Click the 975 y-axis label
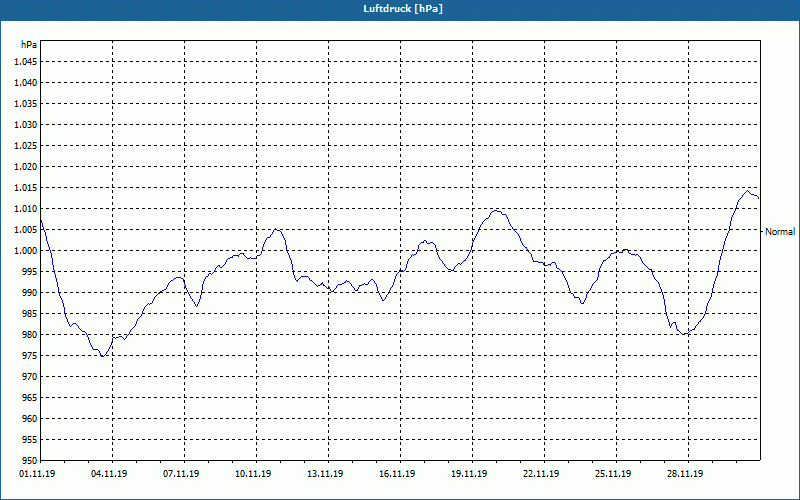This screenshot has width=800, height=500. pos(31,356)
